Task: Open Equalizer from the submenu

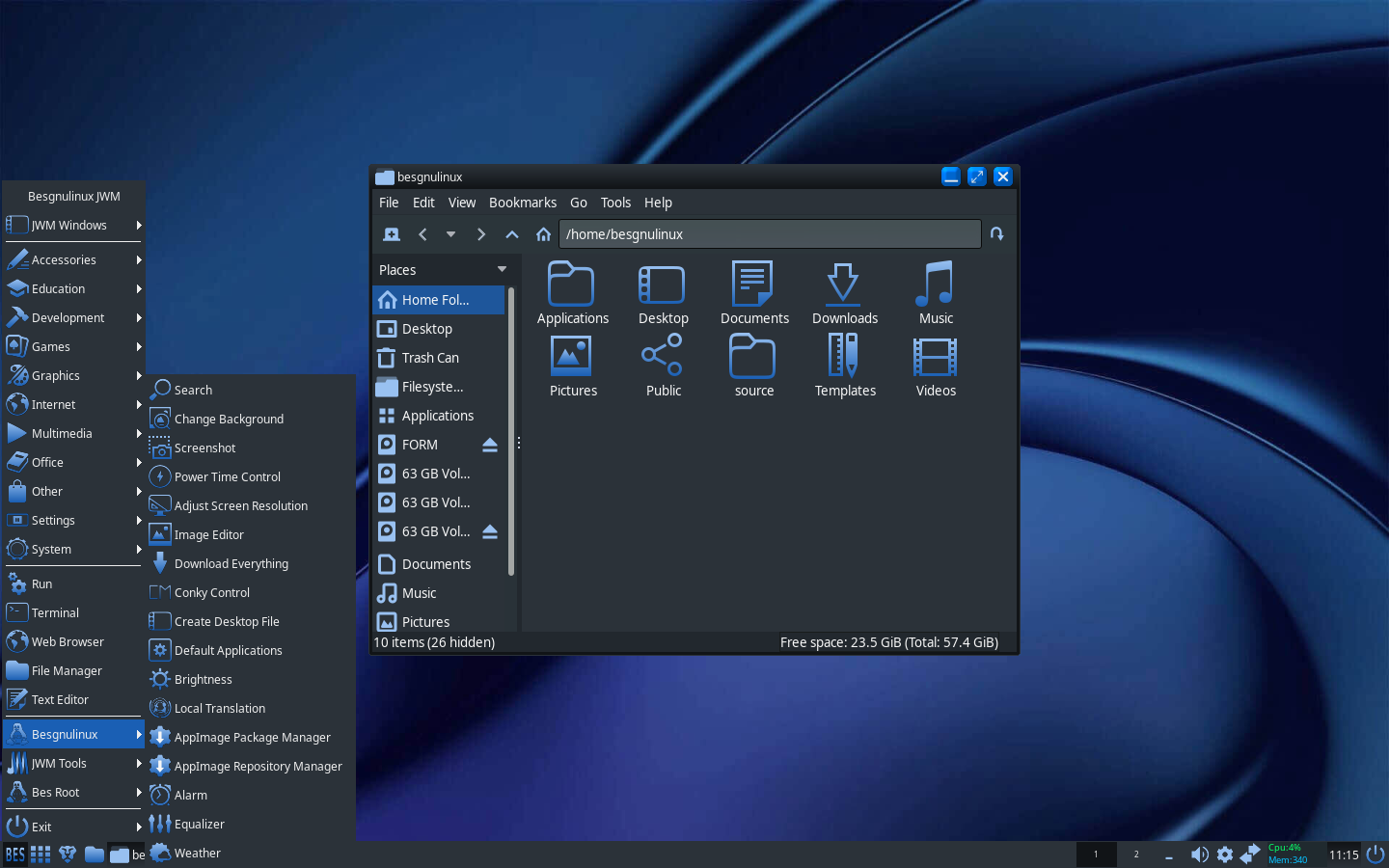Action: pos(251,824)
